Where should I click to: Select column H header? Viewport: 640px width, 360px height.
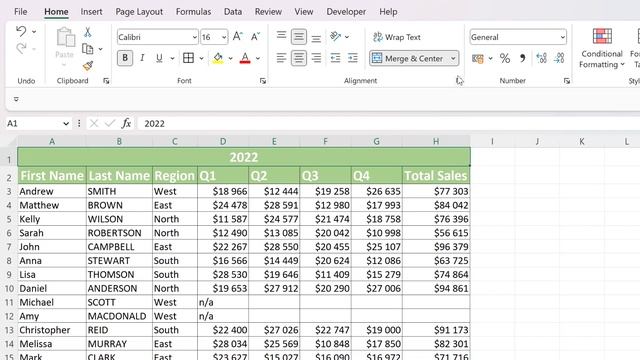click(436, 142)
